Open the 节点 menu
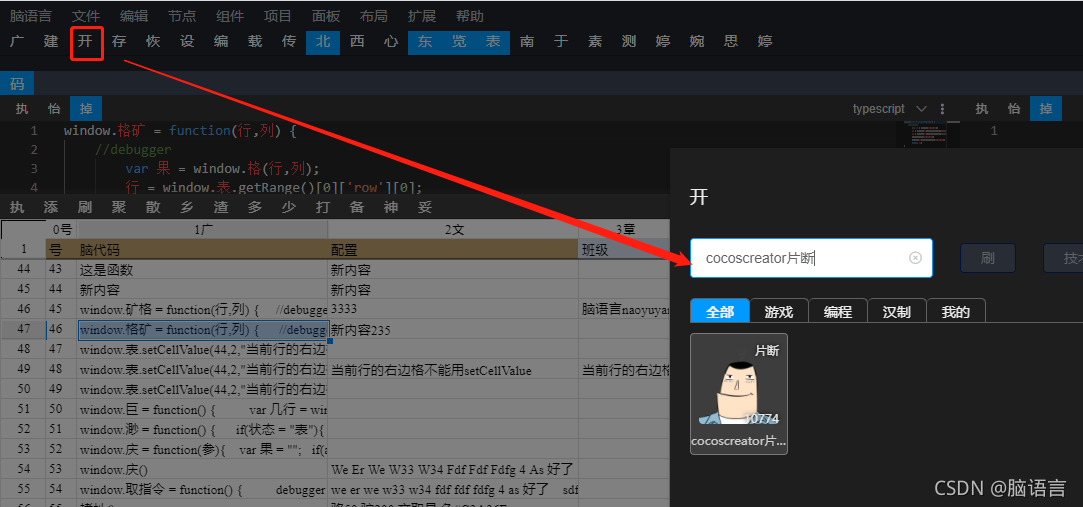 [x=182, y=16]
